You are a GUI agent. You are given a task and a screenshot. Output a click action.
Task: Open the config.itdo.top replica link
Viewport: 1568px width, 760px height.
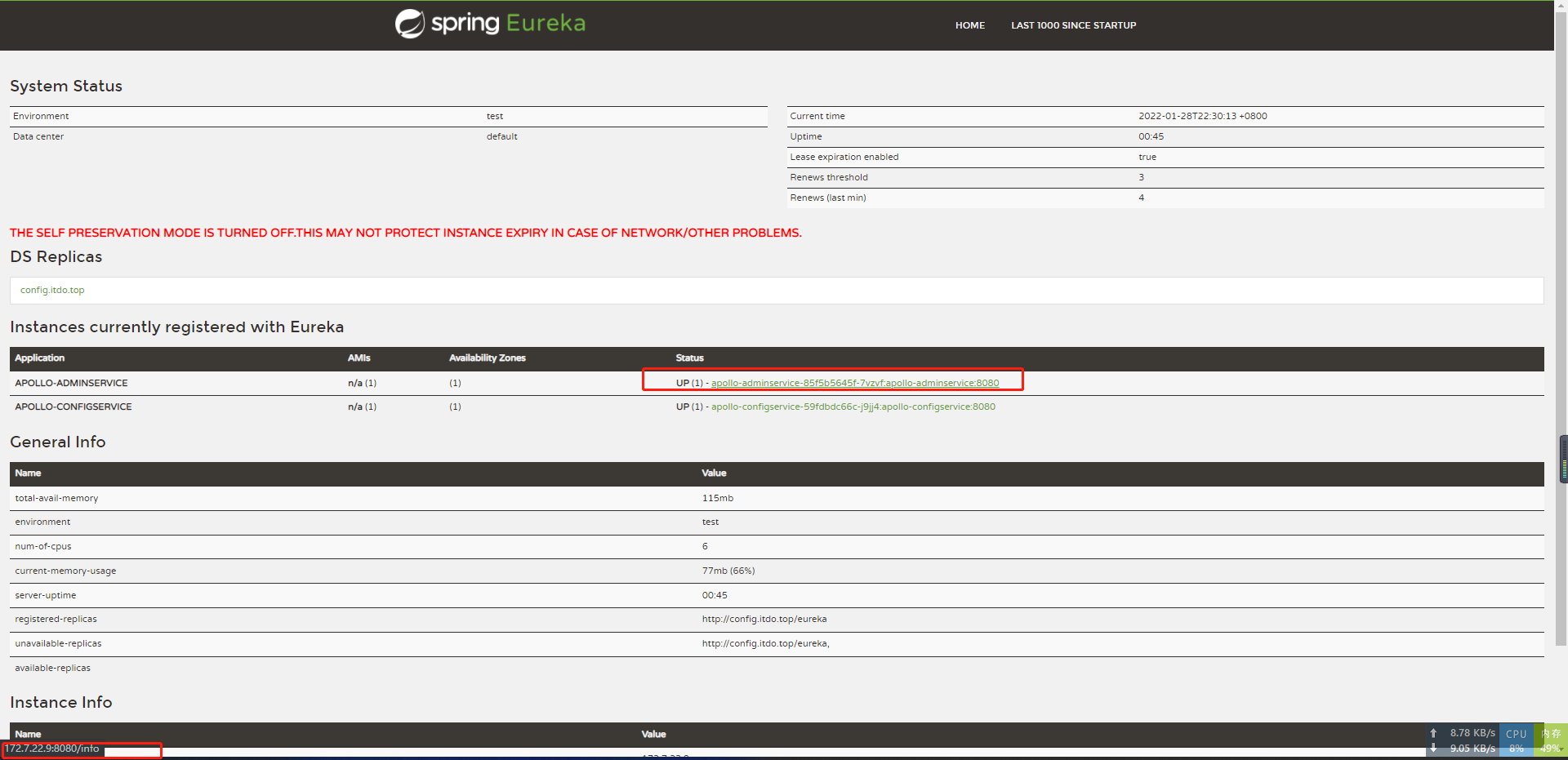tap(52, 290)
